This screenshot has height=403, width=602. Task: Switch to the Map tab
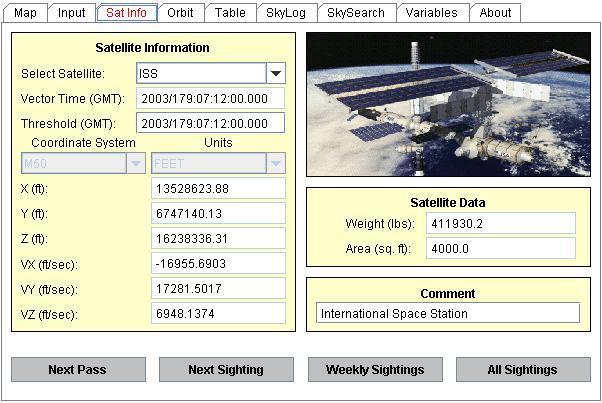coord(25,13)
